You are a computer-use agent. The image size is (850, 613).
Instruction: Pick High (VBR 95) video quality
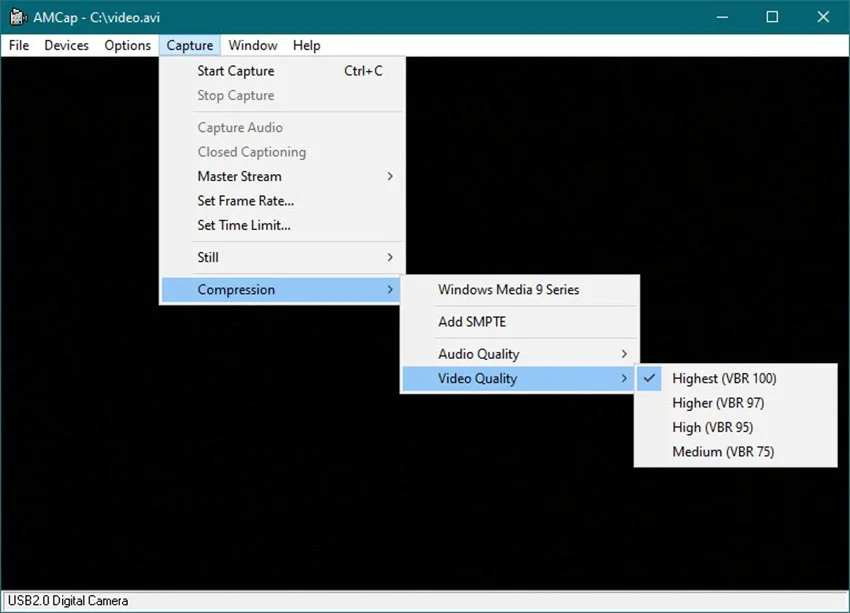[712, 427]
